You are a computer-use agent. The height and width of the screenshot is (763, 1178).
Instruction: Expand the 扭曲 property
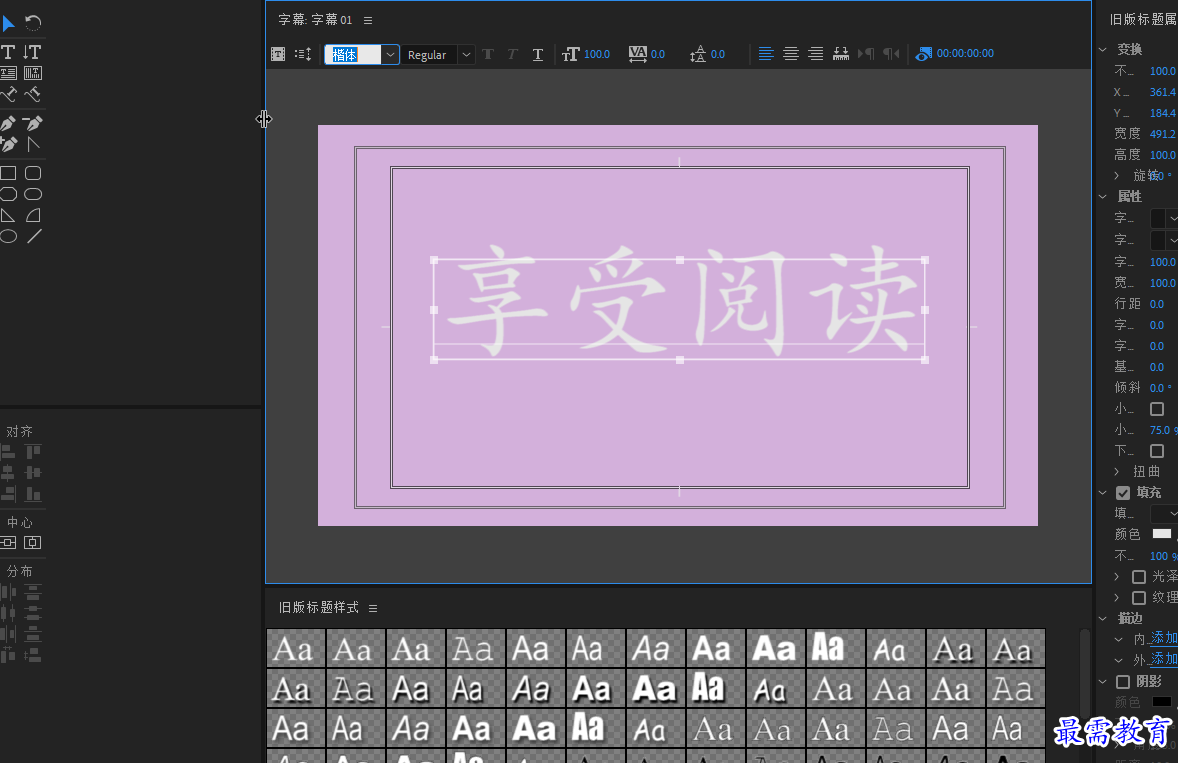tap(1117, 472)
